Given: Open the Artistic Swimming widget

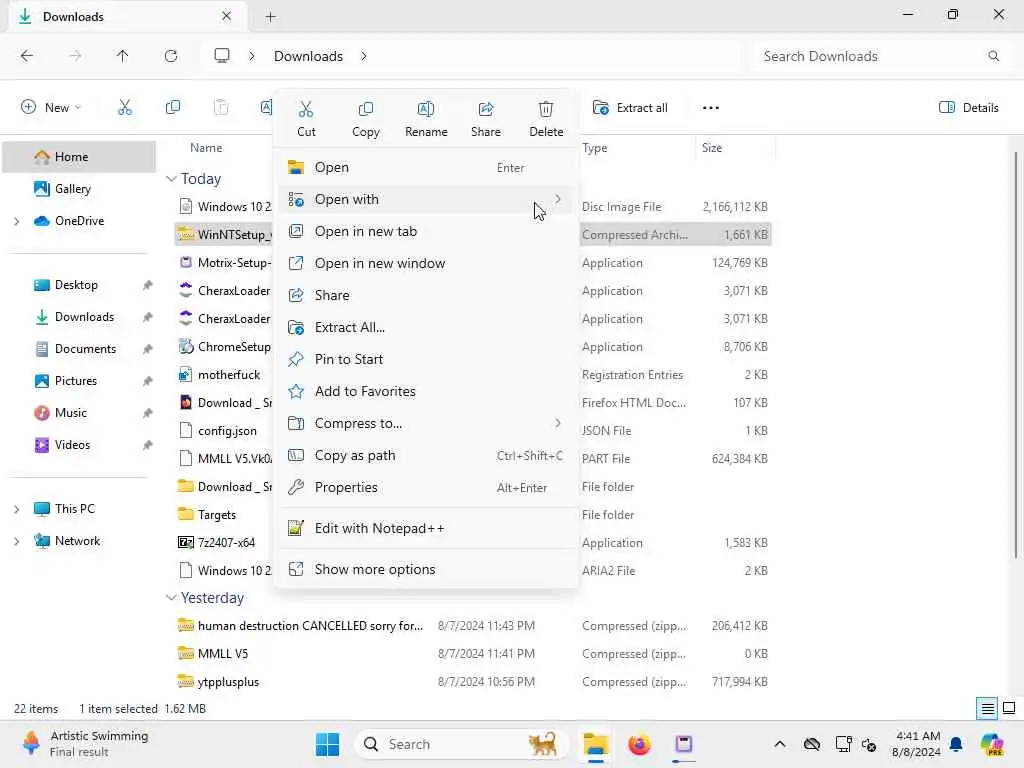Looking at the screenshot, I should (x=86, y=744).
